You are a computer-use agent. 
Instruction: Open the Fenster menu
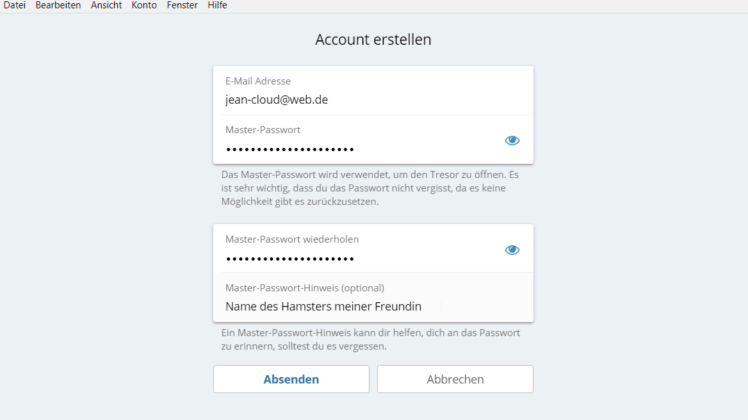182,5
